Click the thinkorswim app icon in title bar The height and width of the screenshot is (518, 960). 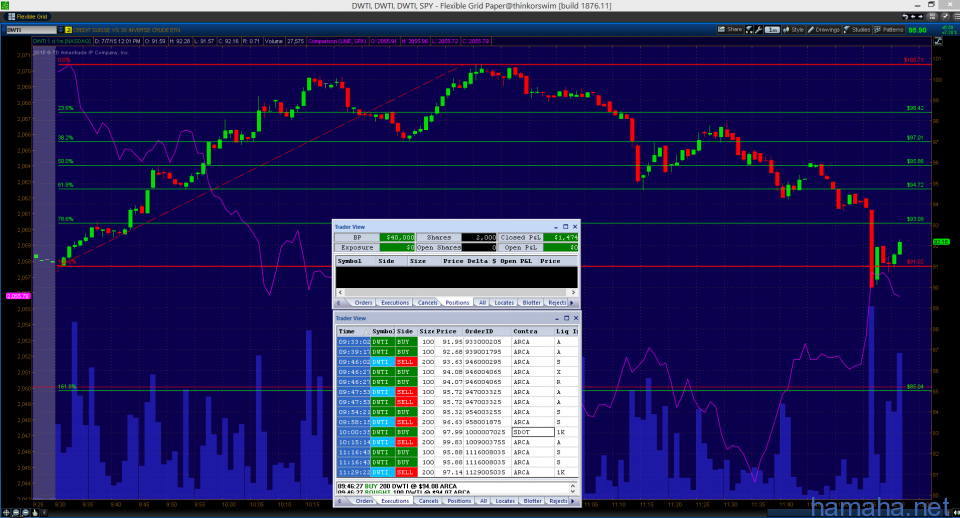pos(5,5)
